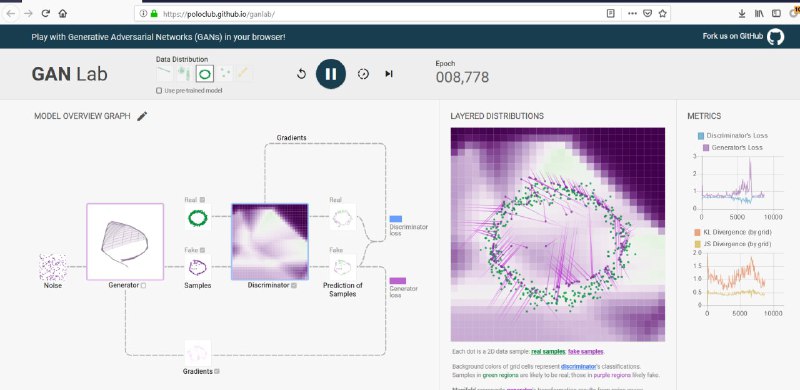Click the browser home icon

(x=62, y=14)
